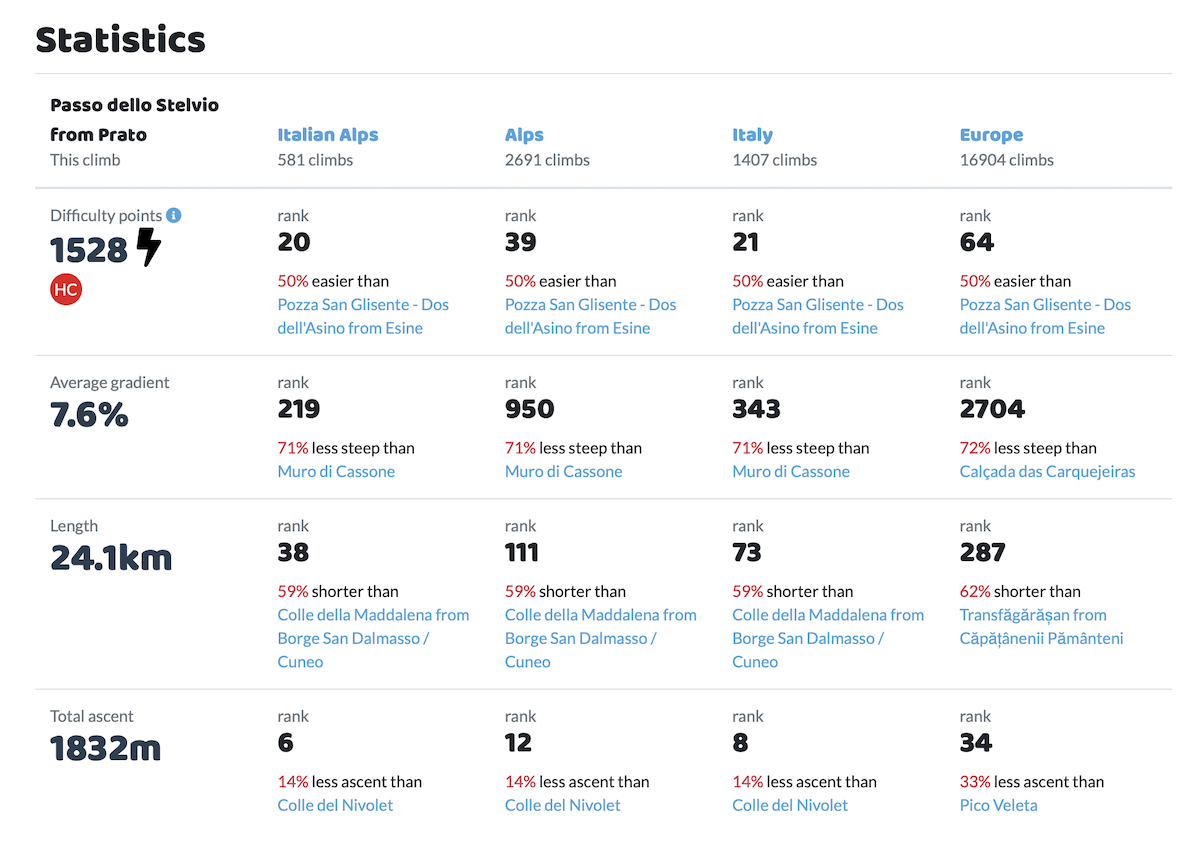Open Muro di Cassone link under Italian Alps
1200x848 pixels.
[336, 471]
